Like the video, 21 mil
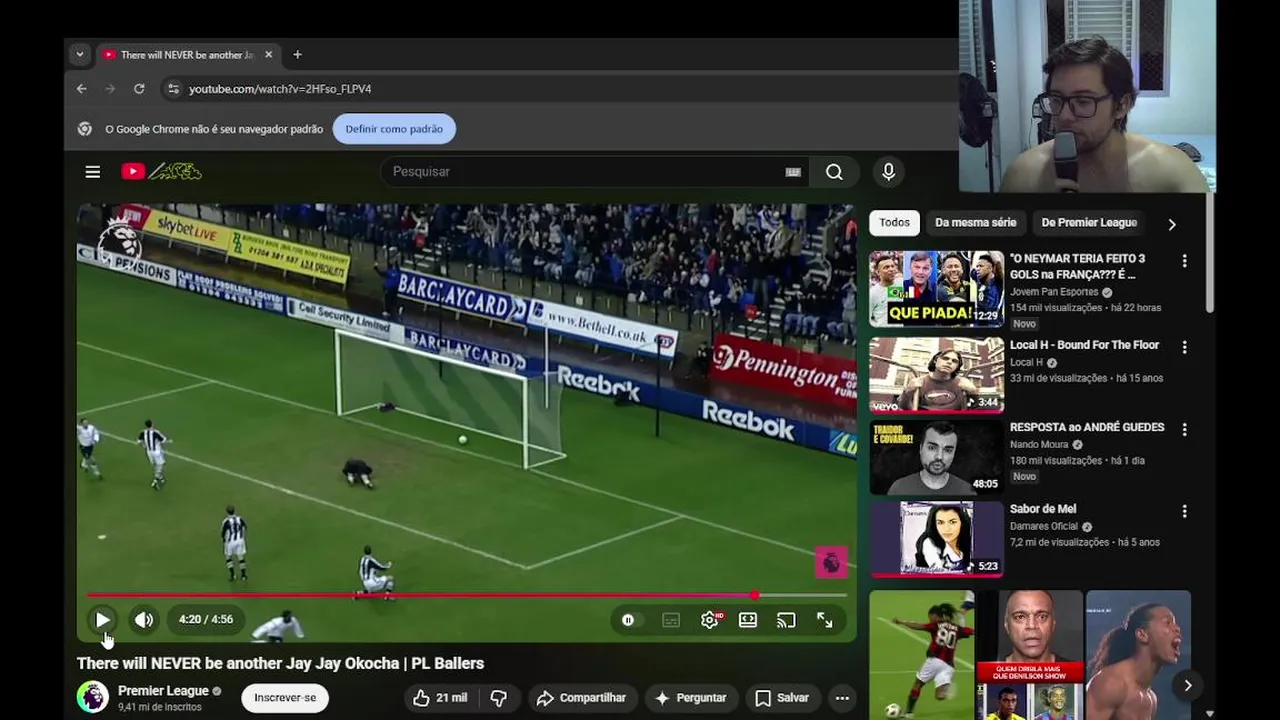This screenshot has height=720, width=1280. point(440,698)
